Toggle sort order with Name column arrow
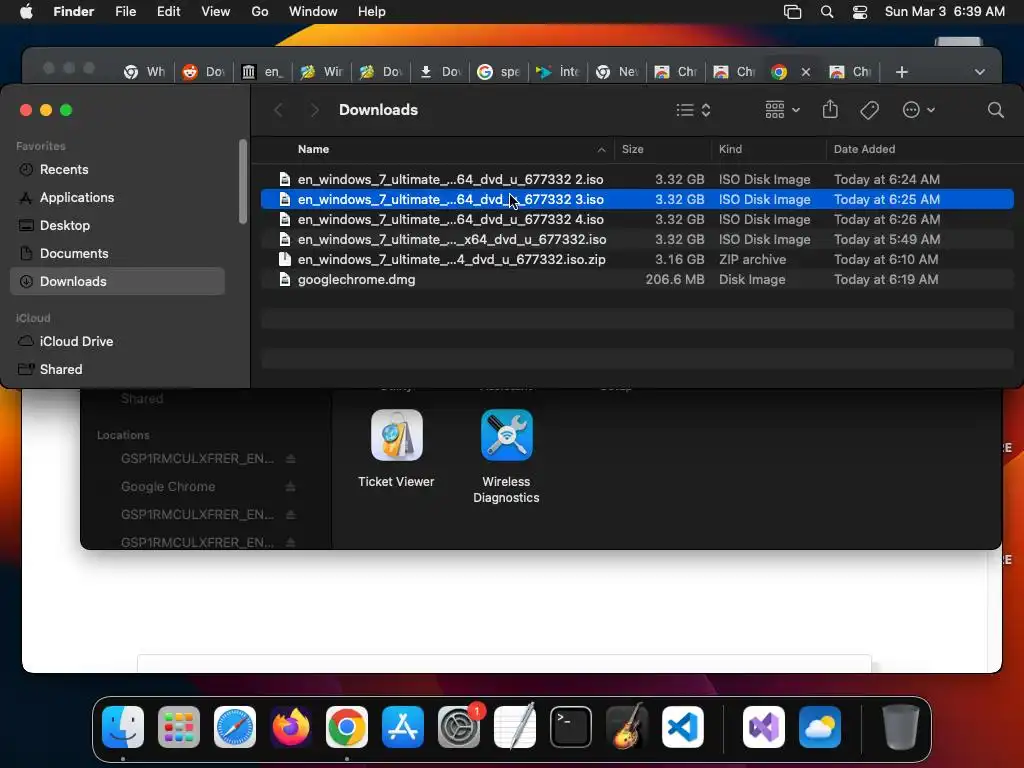The image size is (1024, 768). click(x=601, y=150)
